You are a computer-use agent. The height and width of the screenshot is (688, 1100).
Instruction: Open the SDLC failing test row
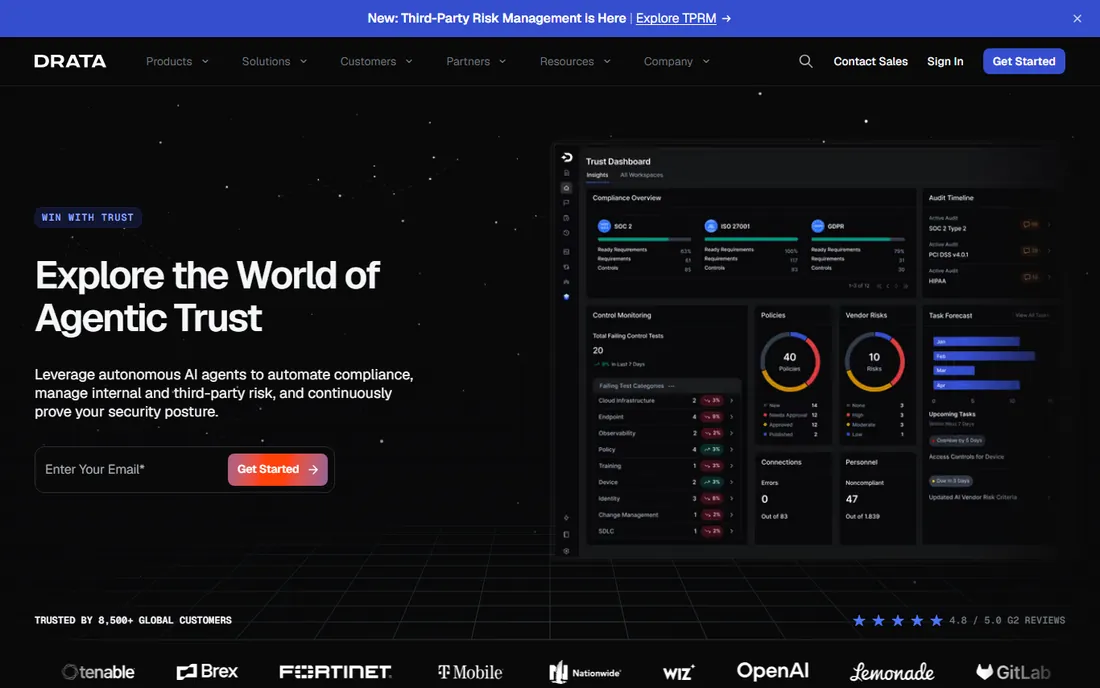[666, 531]
